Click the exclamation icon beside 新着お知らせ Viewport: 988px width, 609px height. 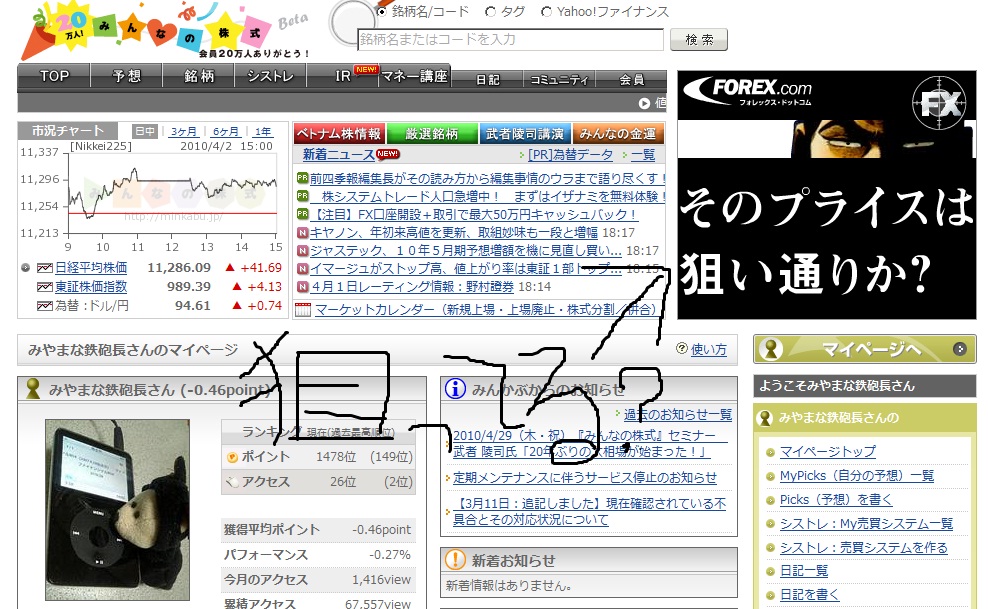pyautogui.click(x=455, y=559)
